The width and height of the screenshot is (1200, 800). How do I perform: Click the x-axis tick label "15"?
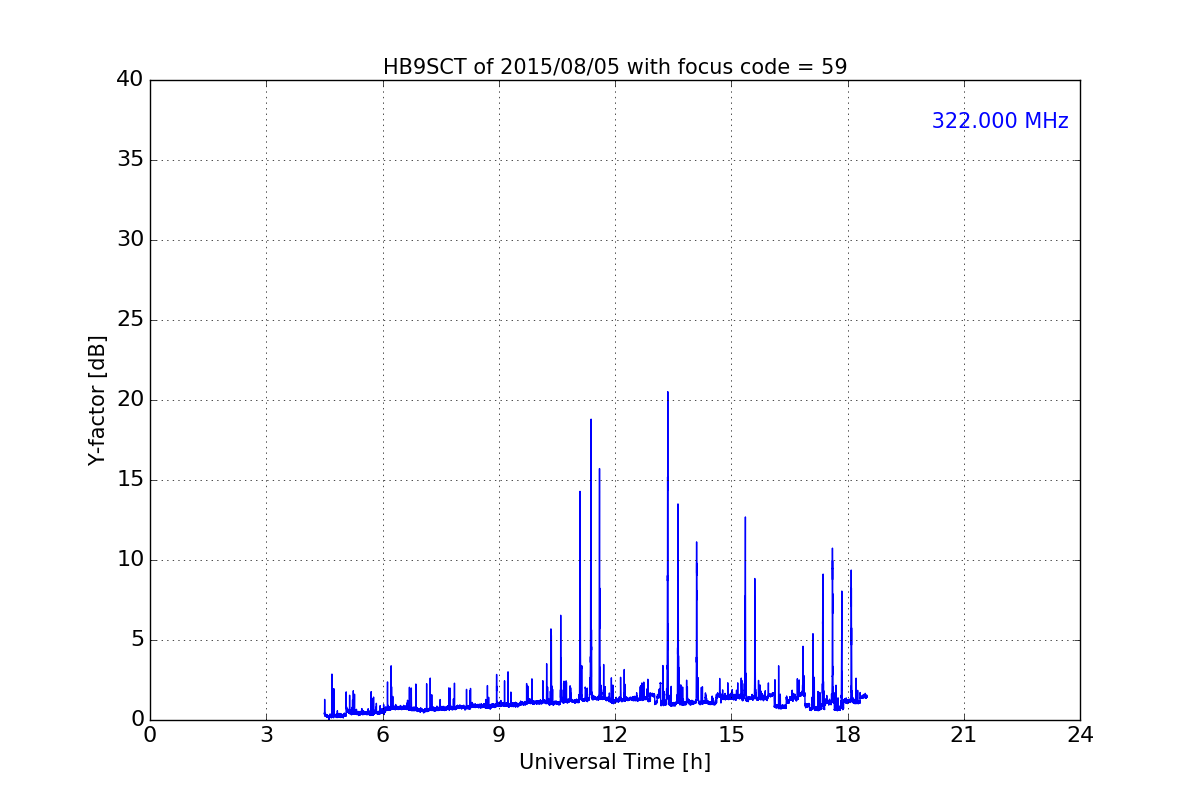(x=731, y=735)
